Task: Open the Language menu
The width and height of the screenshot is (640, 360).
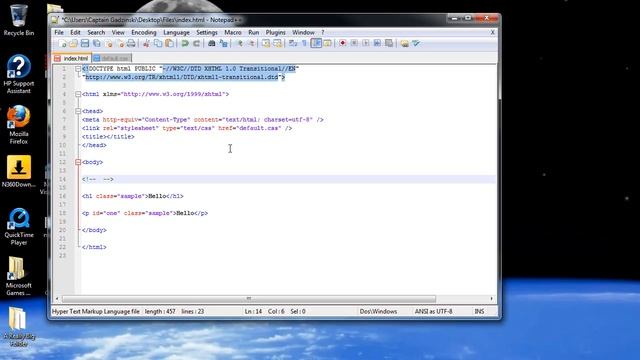Action: click(x=176, y=32)
